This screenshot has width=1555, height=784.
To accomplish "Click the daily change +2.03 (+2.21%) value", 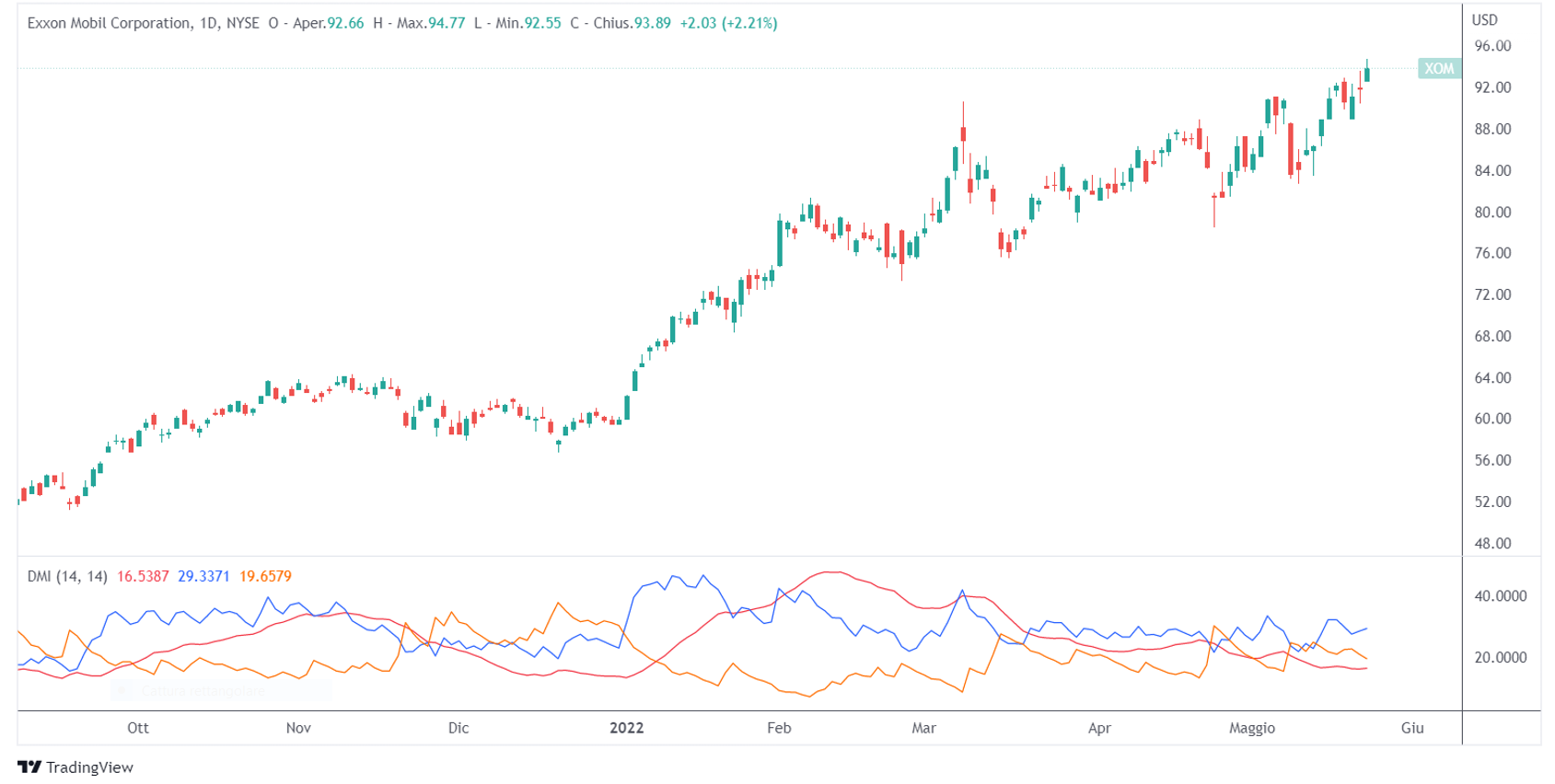I will coord(728,23).
